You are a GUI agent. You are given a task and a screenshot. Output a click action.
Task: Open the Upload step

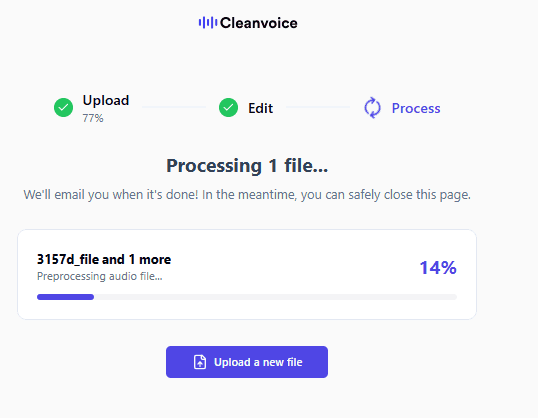click(106, 101)
